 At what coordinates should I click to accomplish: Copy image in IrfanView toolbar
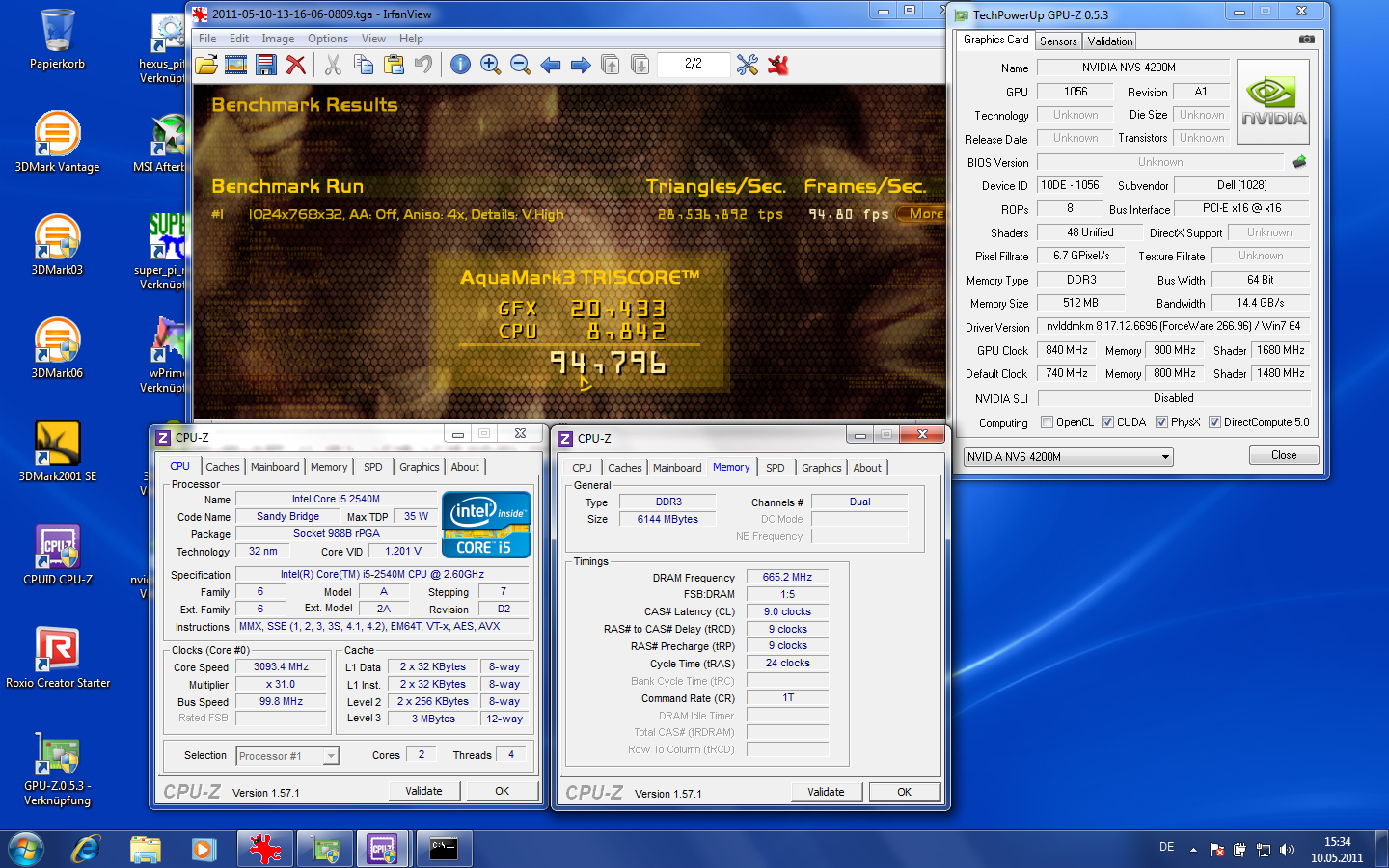[364, 65]
